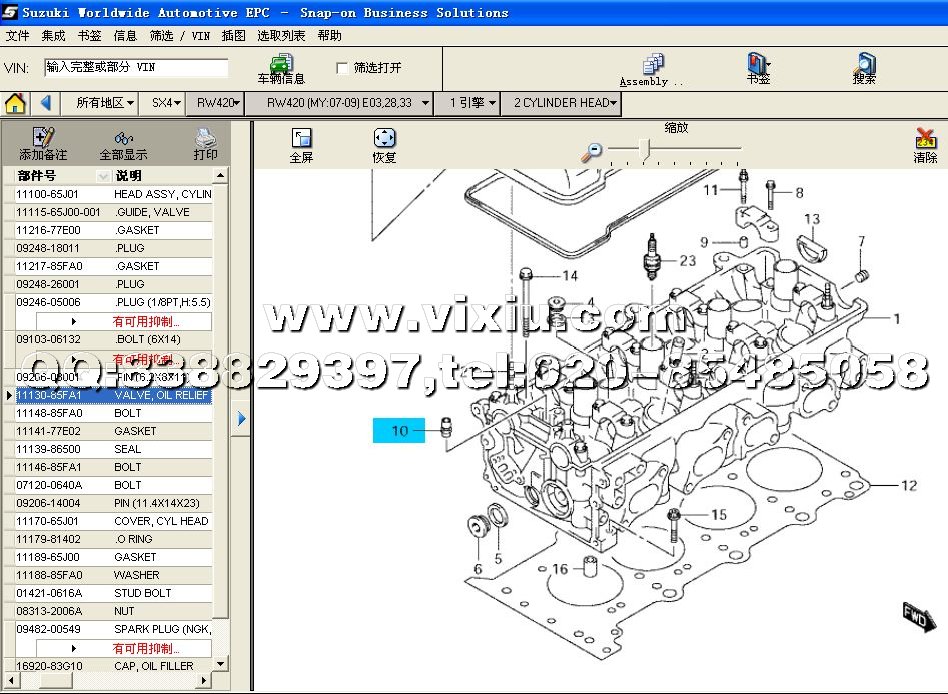Toggle the filter on (筛选打开) checkbox
Viewport: 948px width, 694px height.
tap(343, 68)
